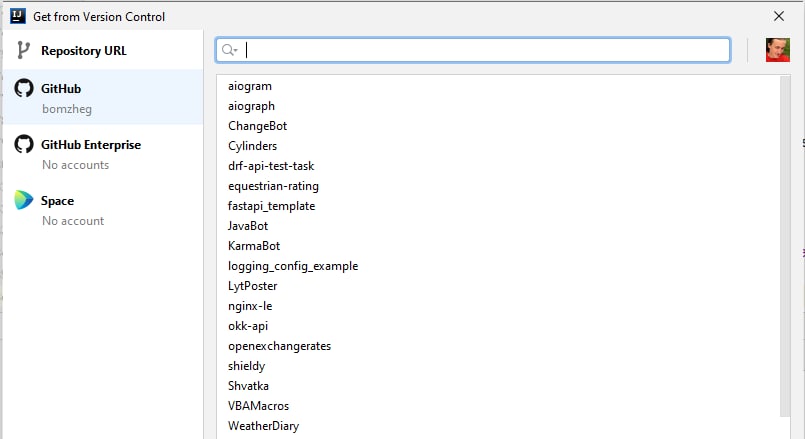805x439 pixels.
Task: Open the search options magnifier dropdown
Action: point(229,50)
